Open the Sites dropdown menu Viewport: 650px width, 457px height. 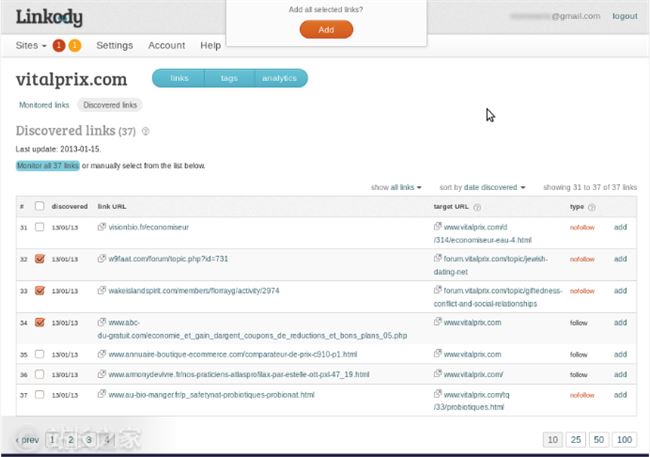pos(31,46)
